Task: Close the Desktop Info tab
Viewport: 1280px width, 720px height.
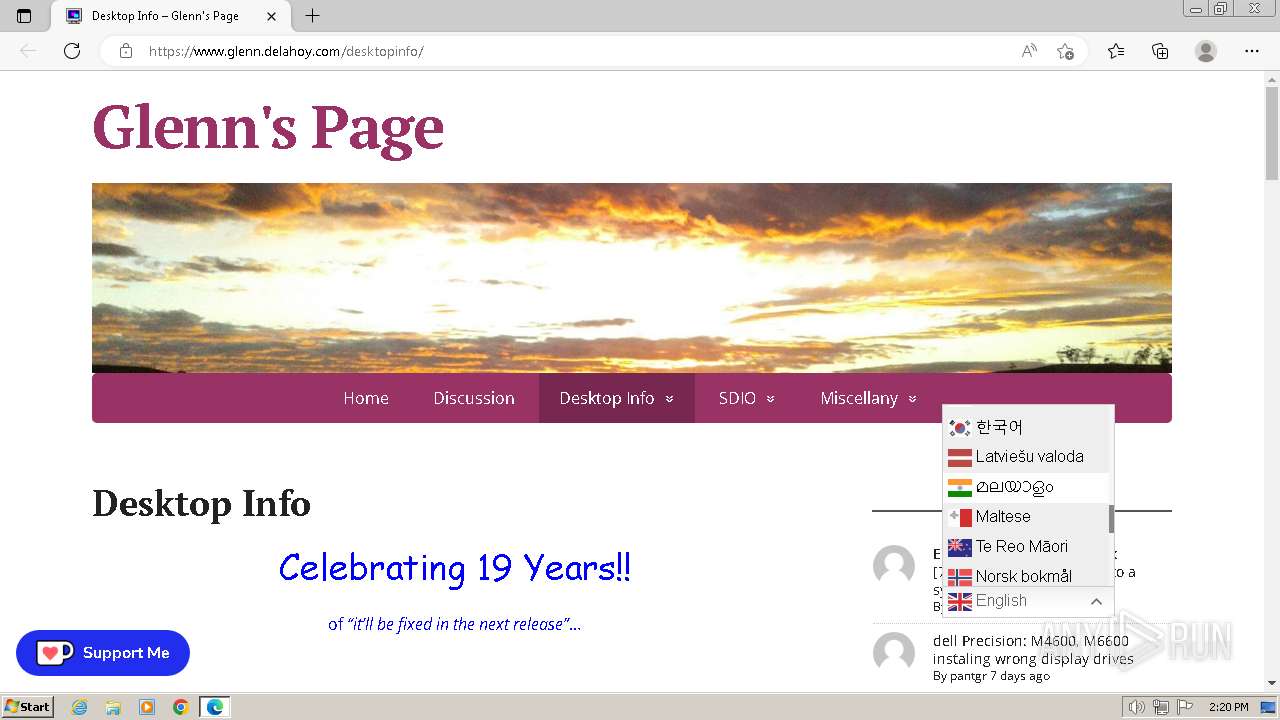Action: (x=272, y=16)
